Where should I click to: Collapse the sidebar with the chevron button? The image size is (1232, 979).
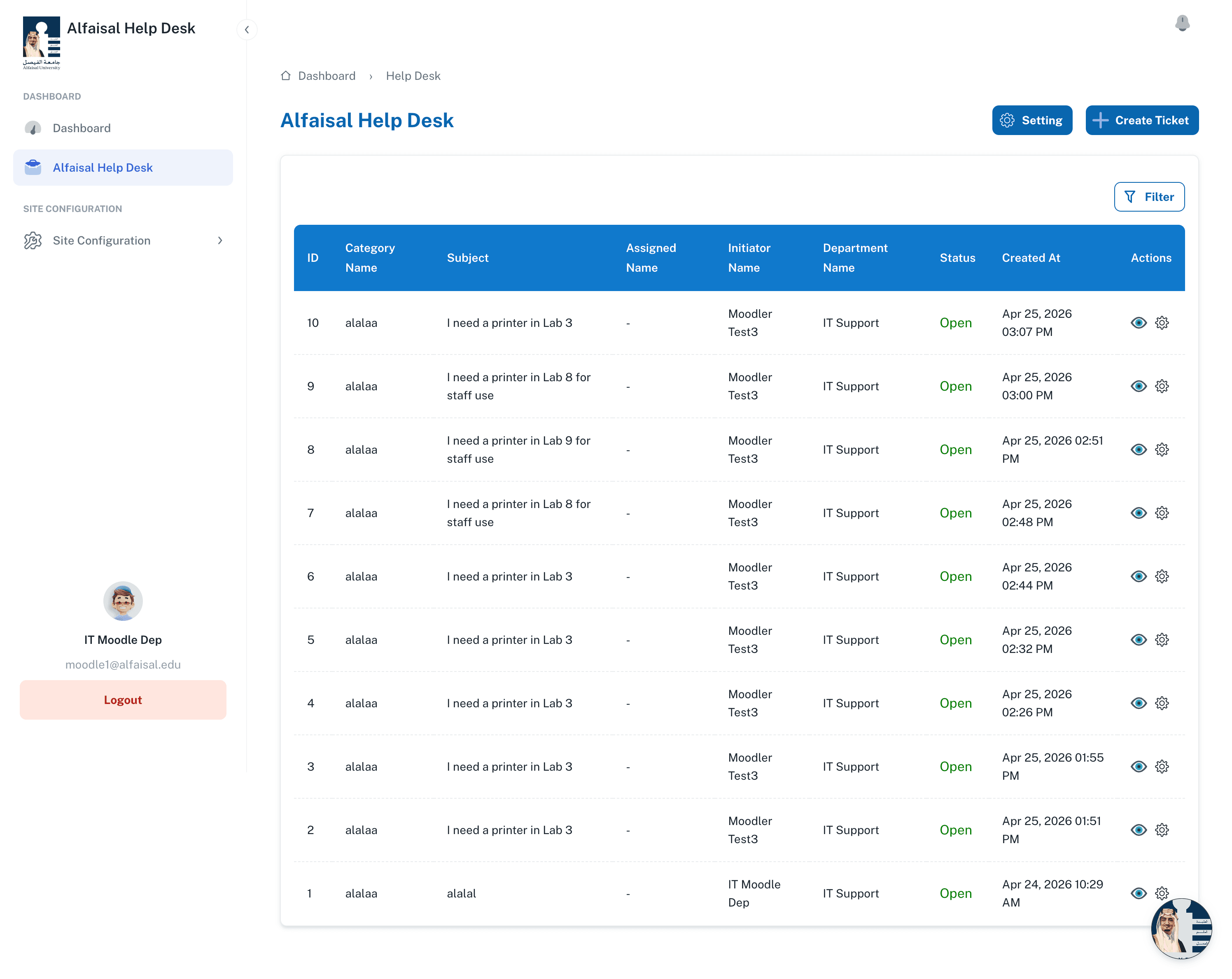(x=247, y=30)
